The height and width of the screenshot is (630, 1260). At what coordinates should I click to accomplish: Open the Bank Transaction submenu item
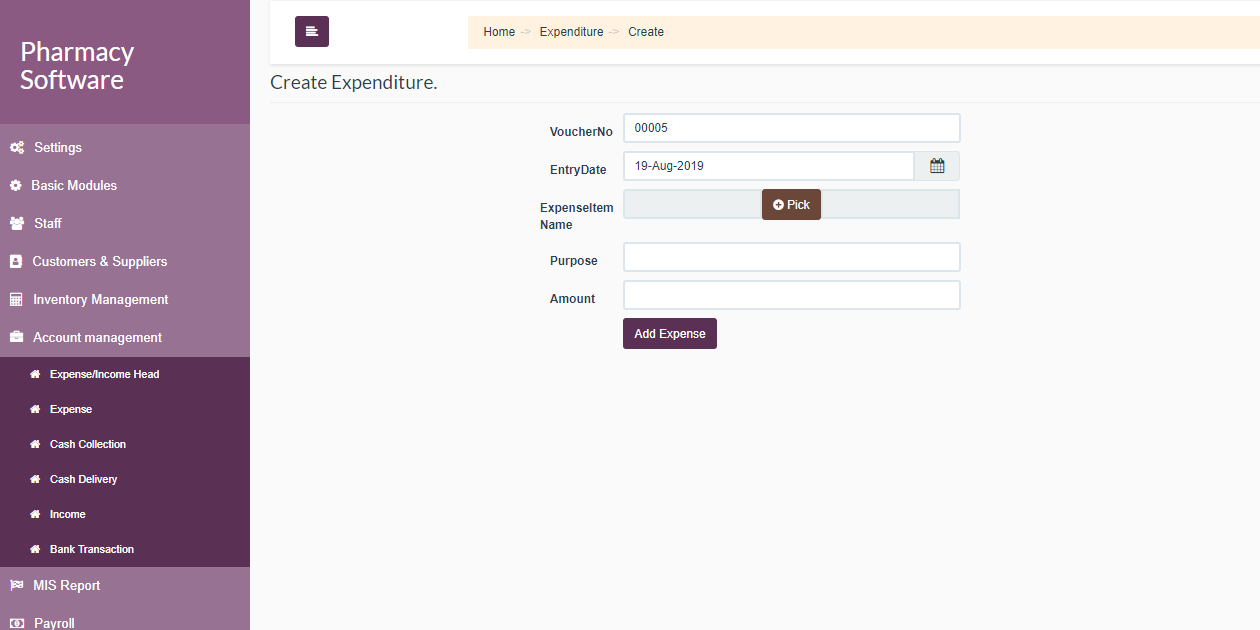[x=125, y=549]
